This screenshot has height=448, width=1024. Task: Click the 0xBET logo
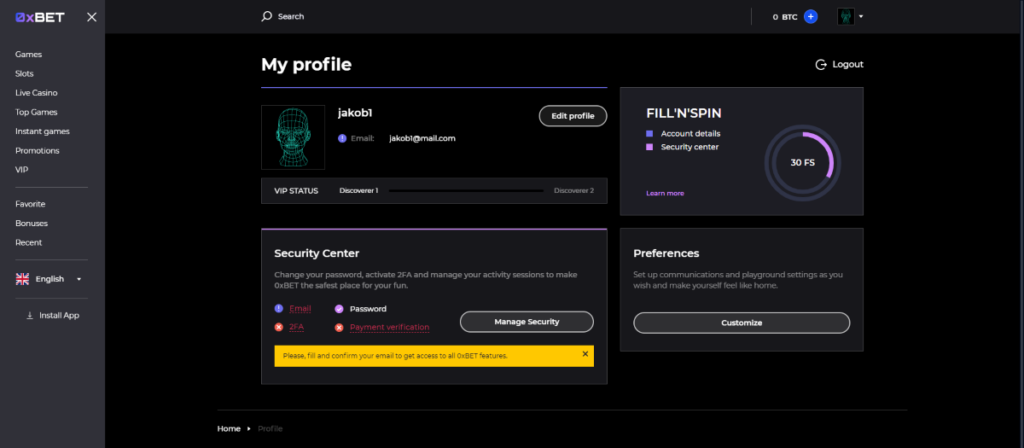pos(38,17)
